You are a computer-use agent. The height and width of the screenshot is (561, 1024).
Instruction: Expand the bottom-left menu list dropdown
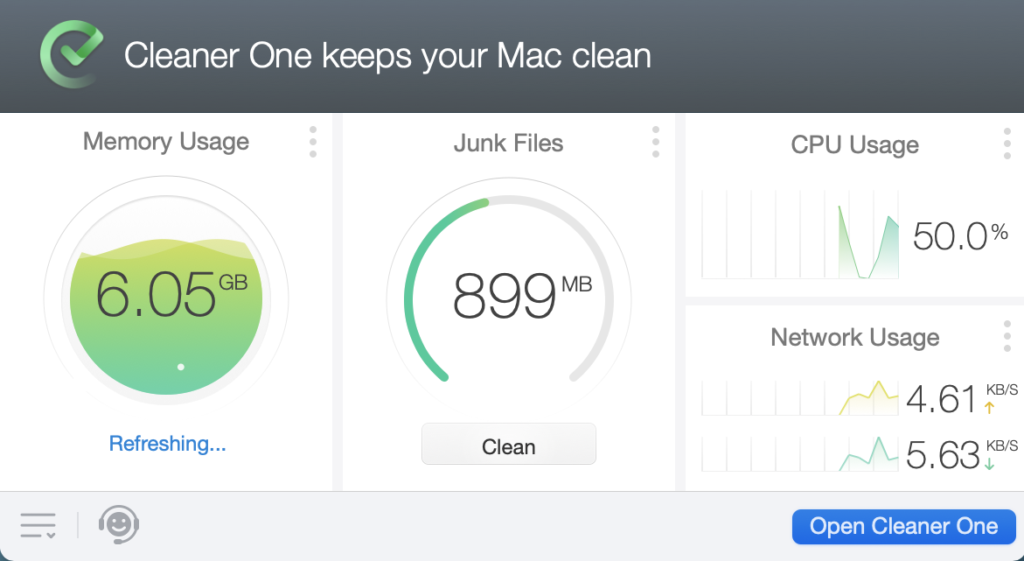point(38,525)
